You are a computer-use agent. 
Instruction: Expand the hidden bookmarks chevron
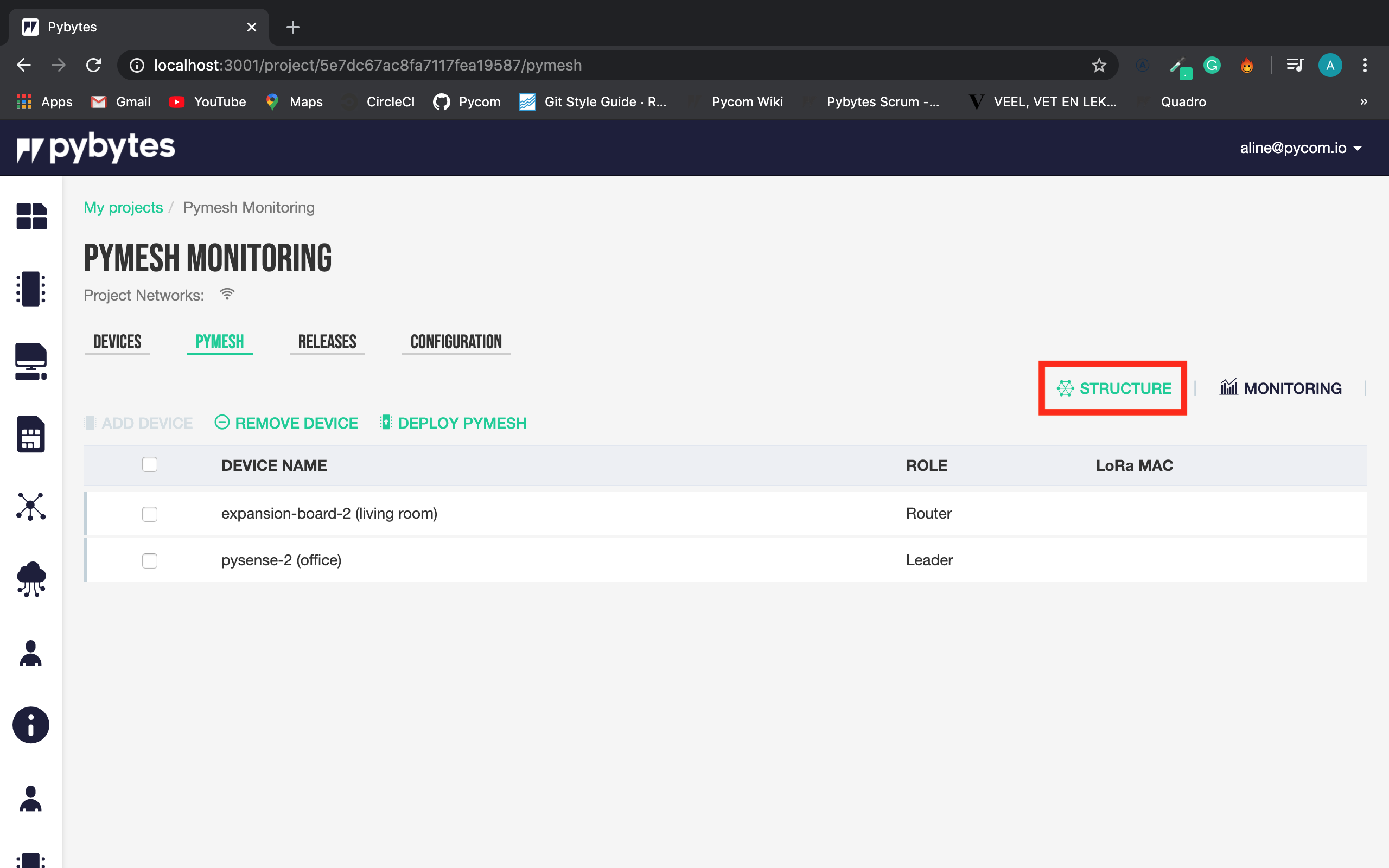1363,101
